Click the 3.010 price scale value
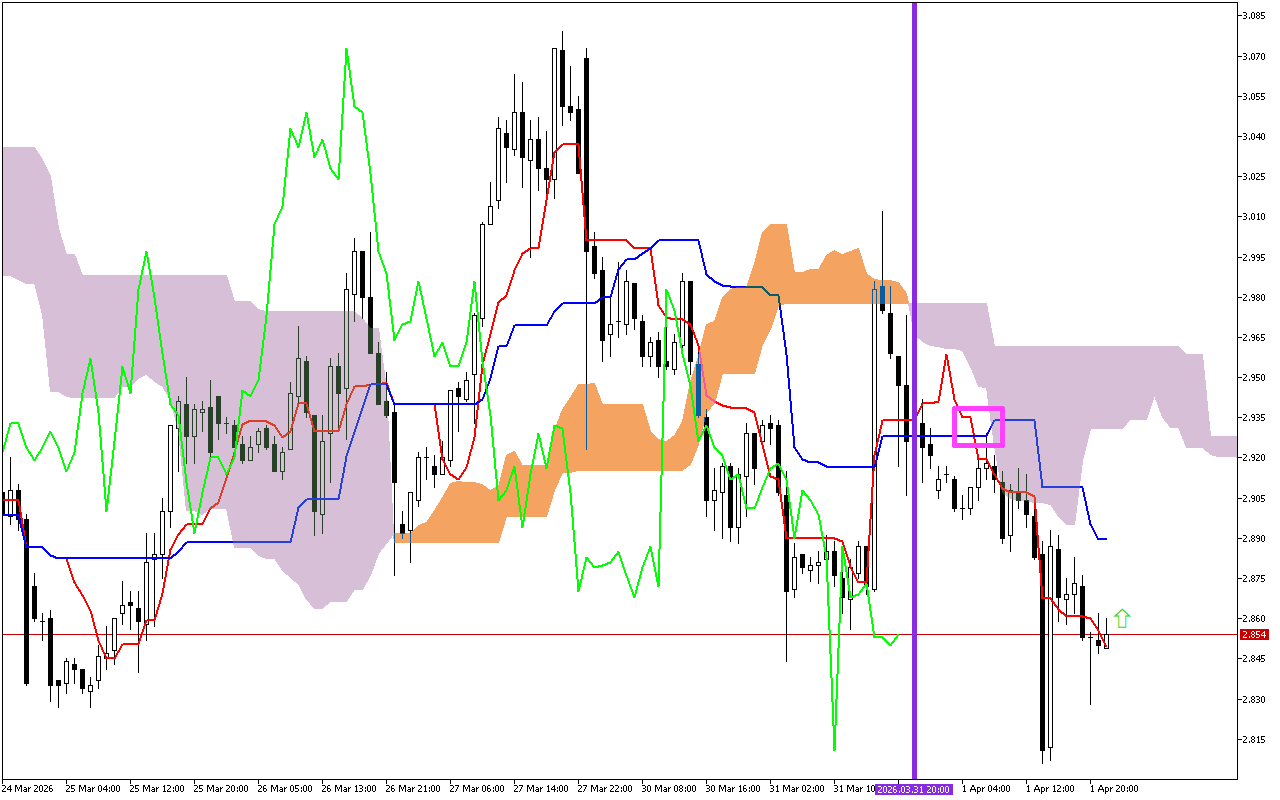1280x800 pixels. coord(1254,216)
